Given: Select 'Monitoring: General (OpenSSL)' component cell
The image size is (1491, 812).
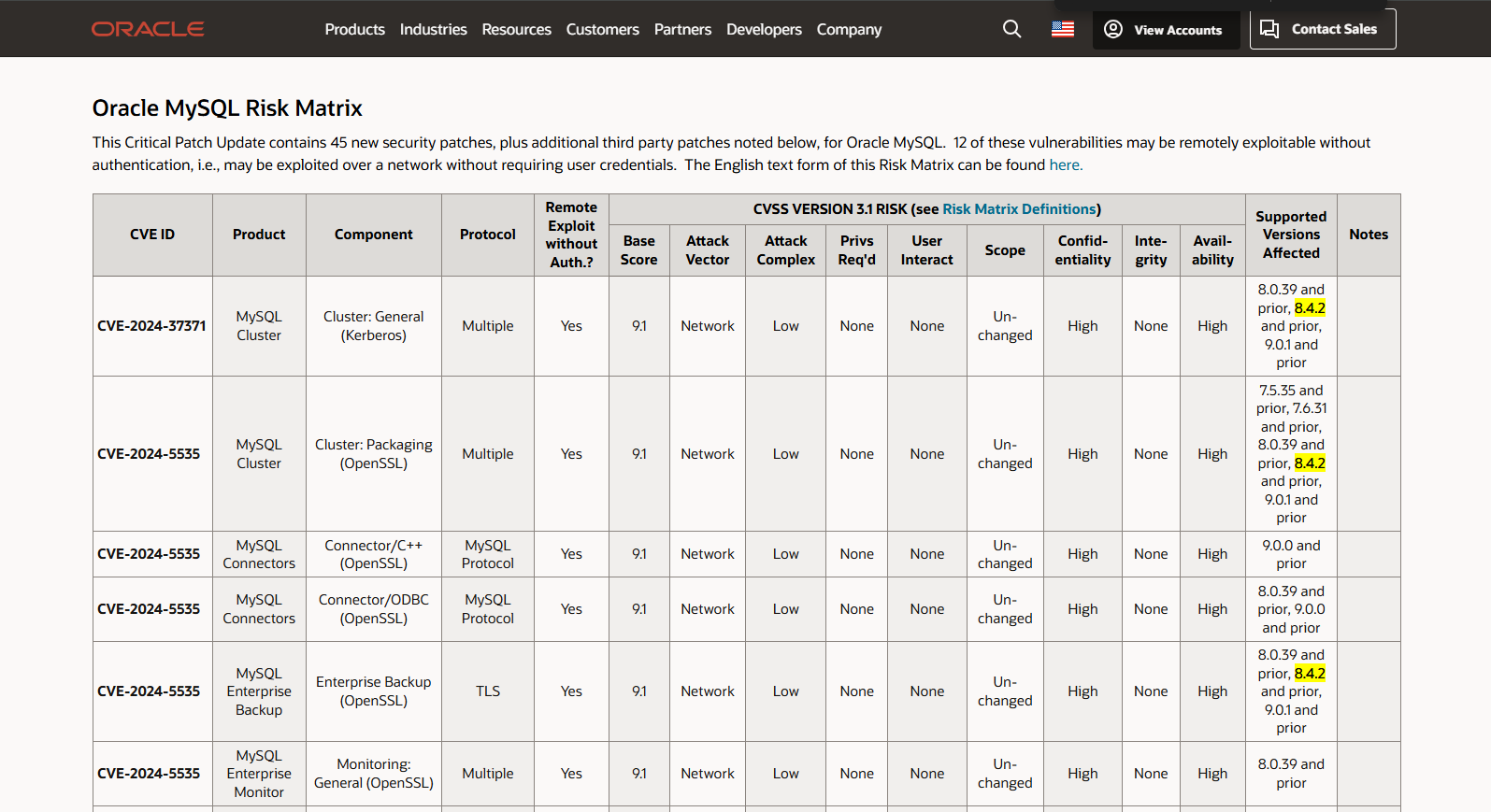Looking at the screenshot, I should (374, 774).
